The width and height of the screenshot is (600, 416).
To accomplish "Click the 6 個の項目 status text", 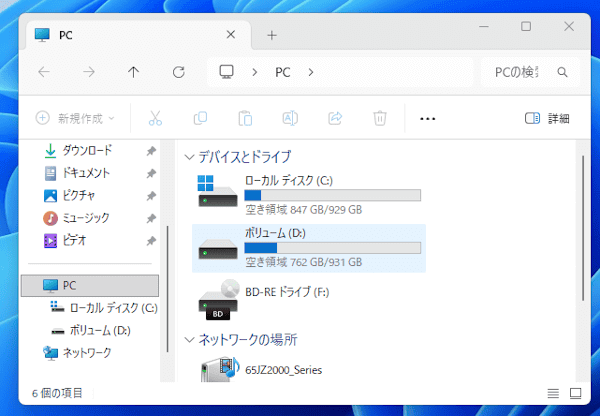I will point(57,393).
